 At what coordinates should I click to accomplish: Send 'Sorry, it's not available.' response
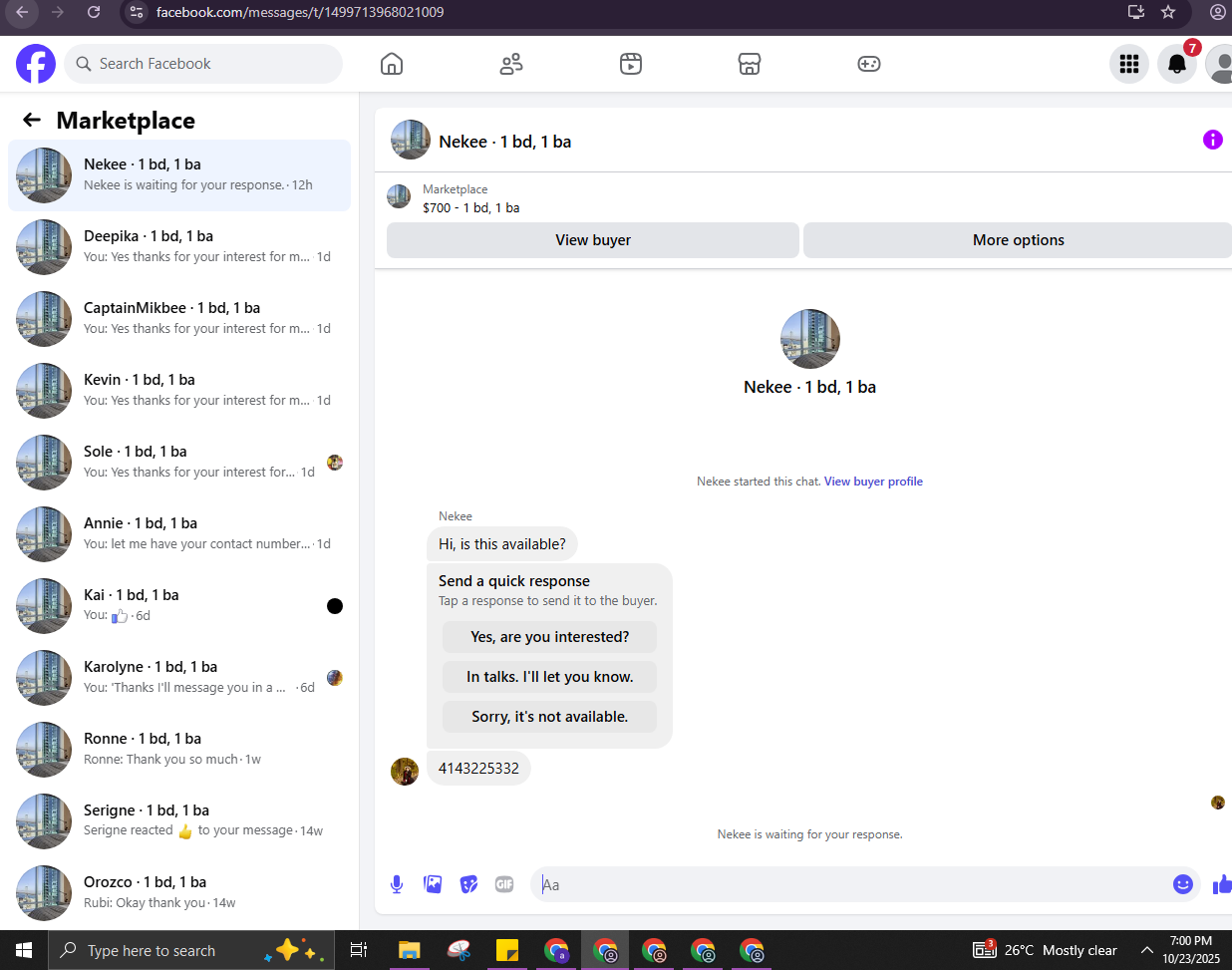[x=549, y=717]
